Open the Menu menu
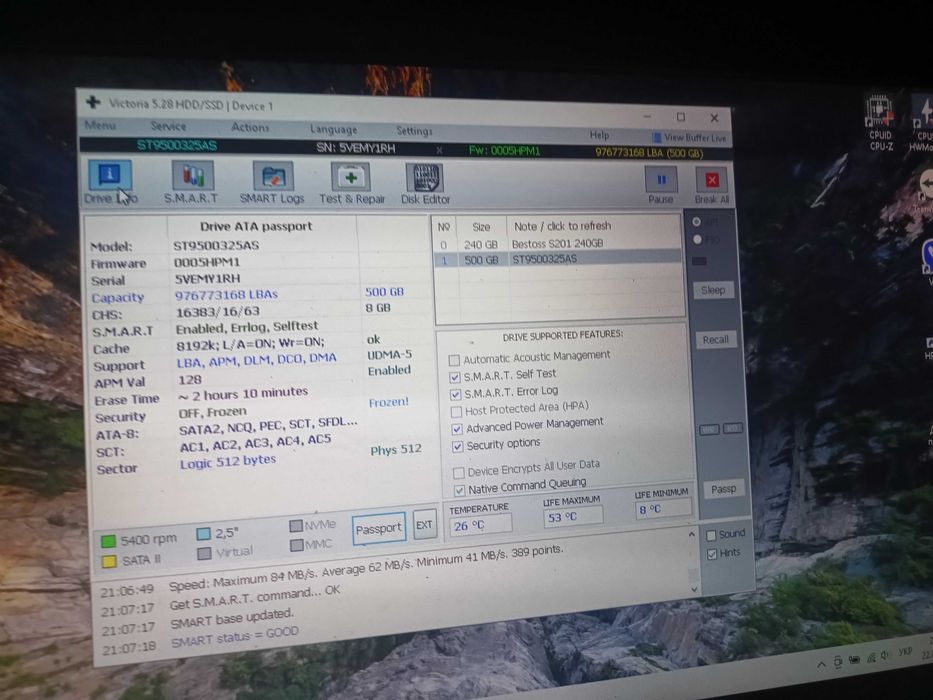The image size is (933, 700). coord(100,125)
